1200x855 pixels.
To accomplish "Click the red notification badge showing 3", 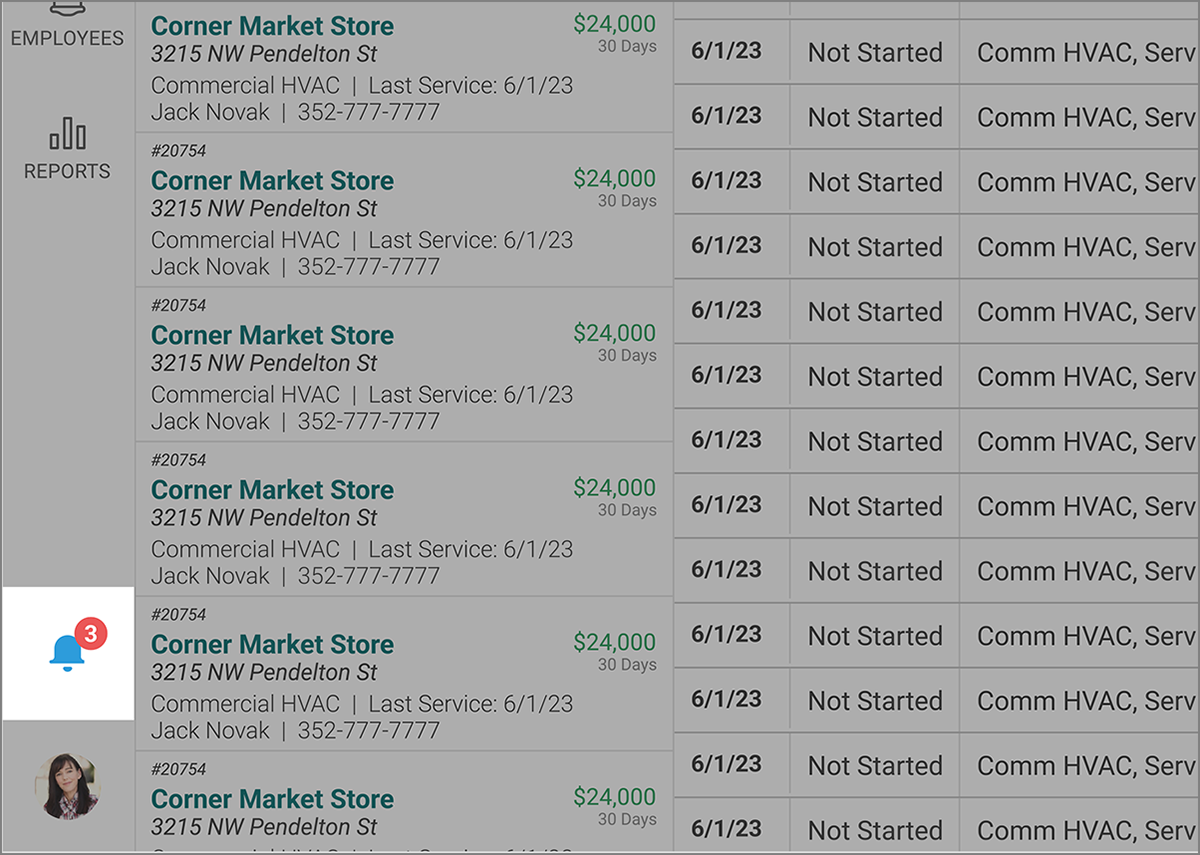I will (91, 633).
